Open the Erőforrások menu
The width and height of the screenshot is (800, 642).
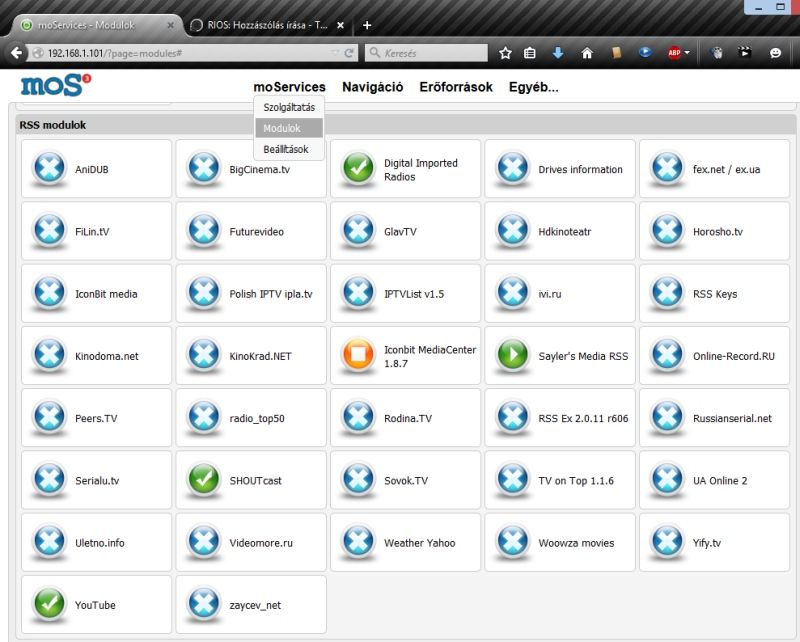456,87
